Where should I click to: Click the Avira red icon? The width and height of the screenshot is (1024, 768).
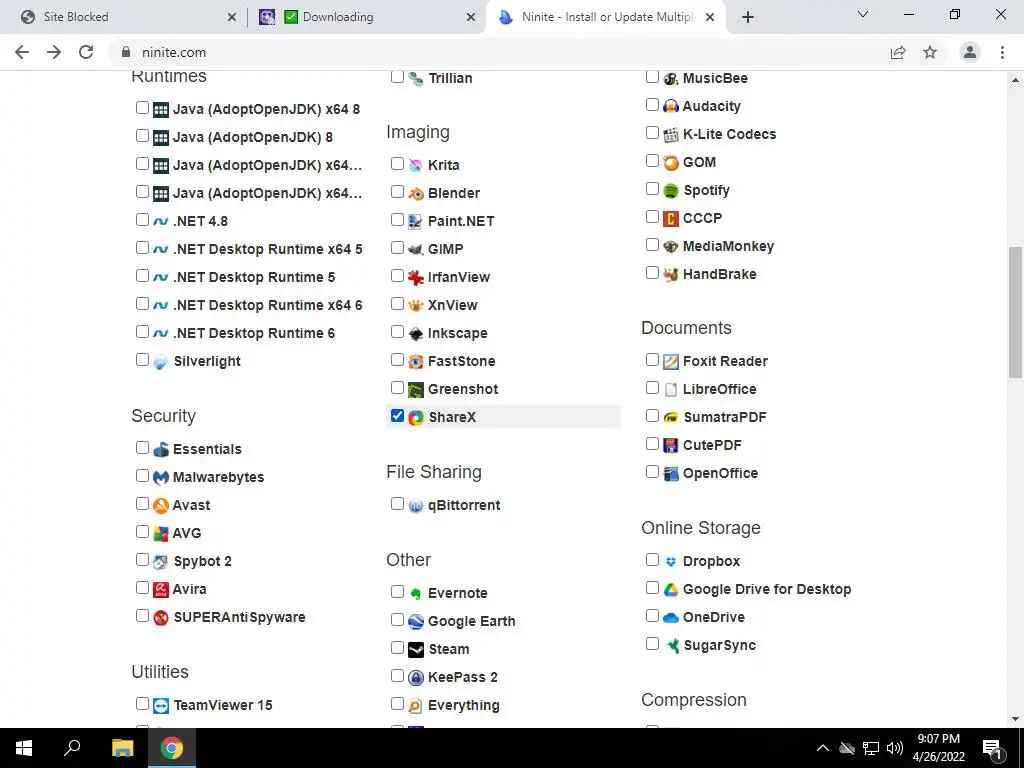pyautogui.click(x=161, y=589)
